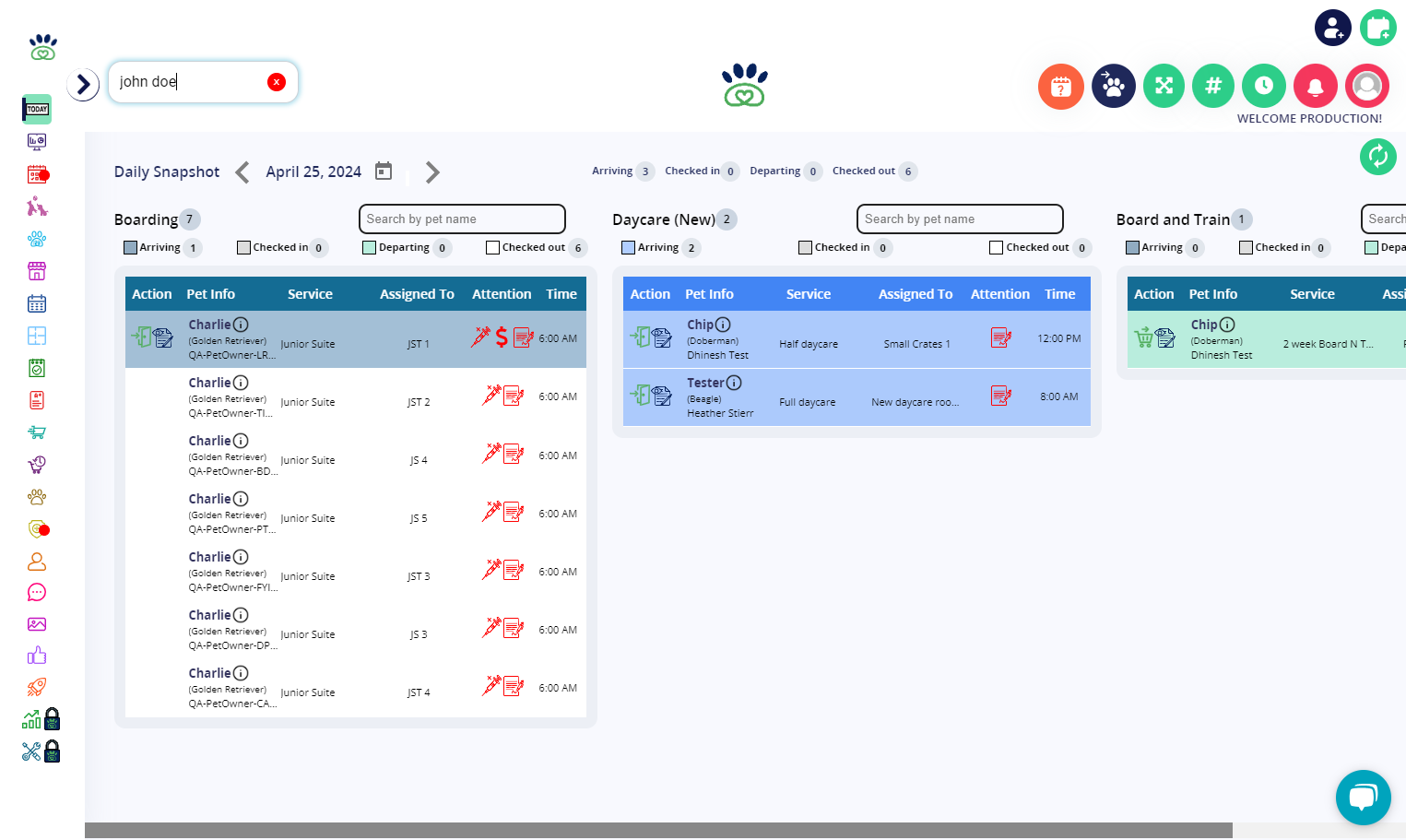Open the orange calendar question-mark icon
The image size is (1406, 840).
coord(1061,87)
